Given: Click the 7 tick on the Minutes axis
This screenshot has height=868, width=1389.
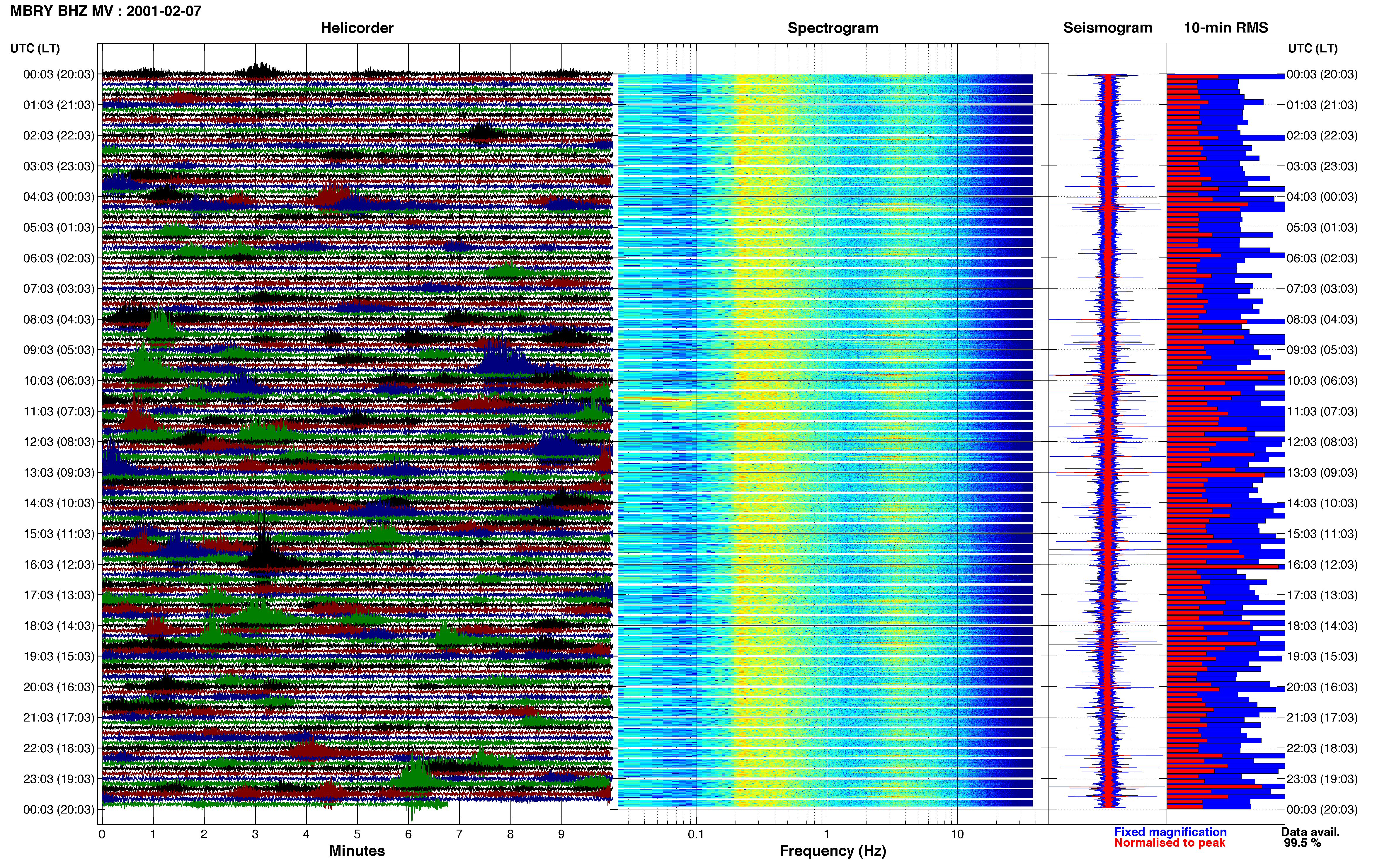Looking at the screenshot, I should tap(459, 834).
